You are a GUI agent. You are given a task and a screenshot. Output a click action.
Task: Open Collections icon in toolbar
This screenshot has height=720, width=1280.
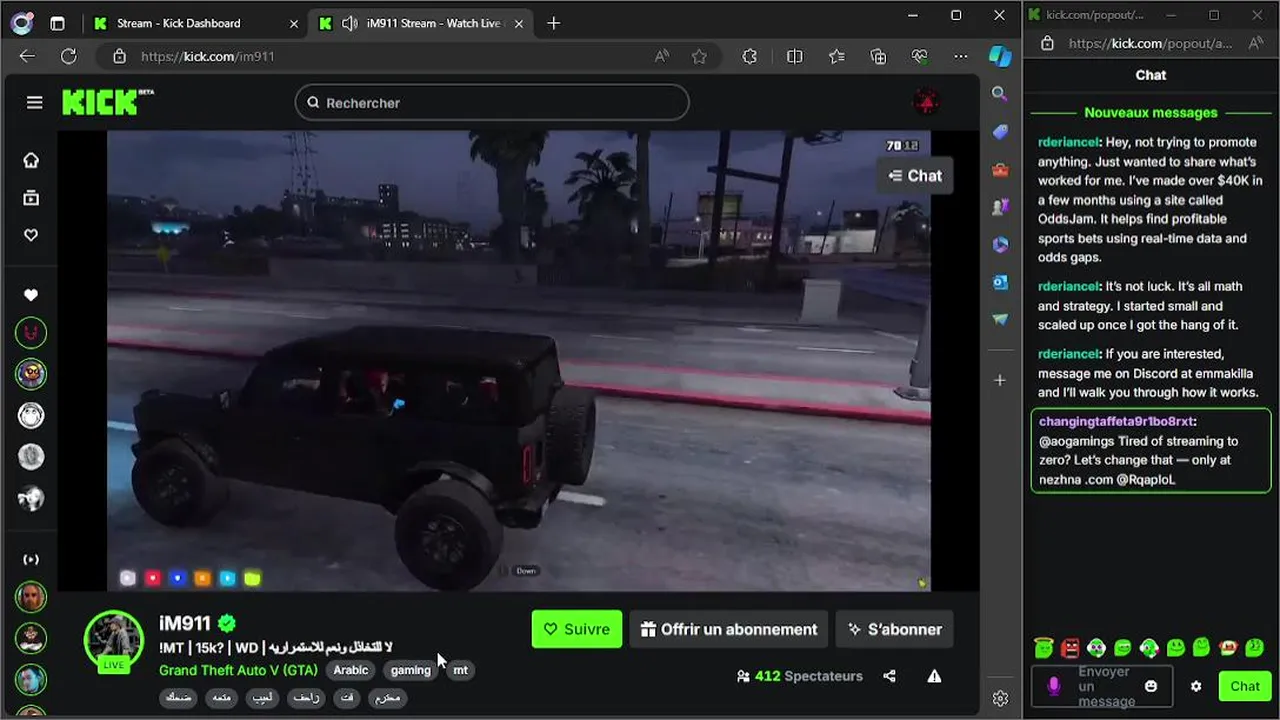tap(878, 57)
